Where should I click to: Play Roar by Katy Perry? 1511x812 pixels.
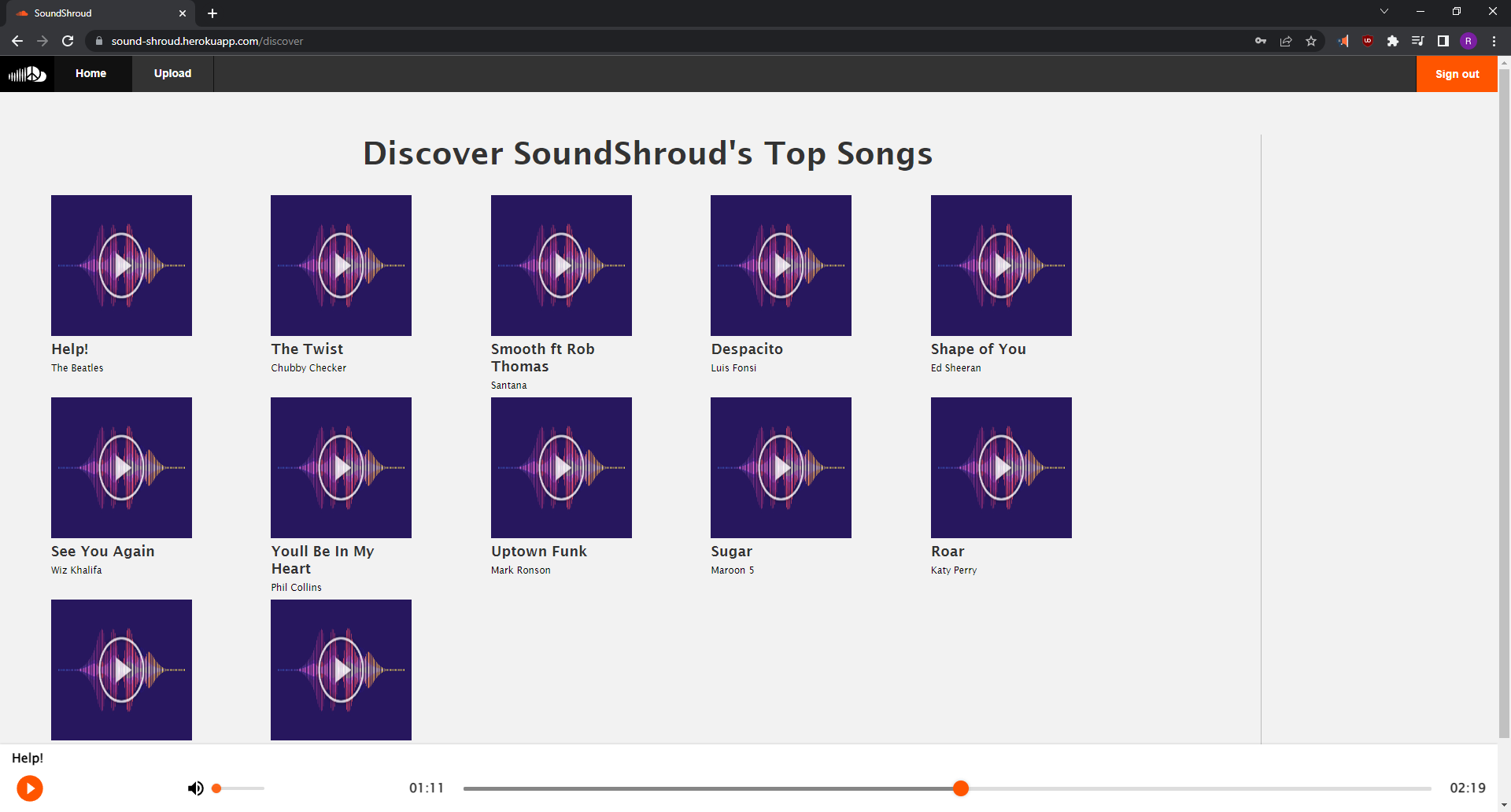pyautogui.click(x=1000, y=467)
